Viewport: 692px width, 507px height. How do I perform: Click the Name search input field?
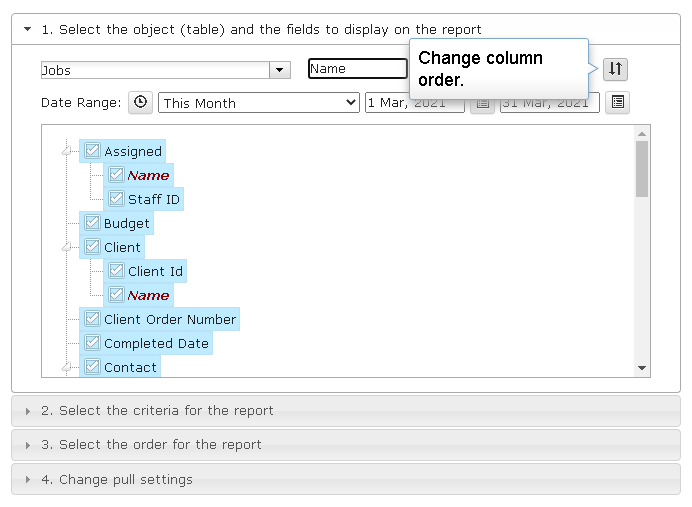click(x=357, y=69)
